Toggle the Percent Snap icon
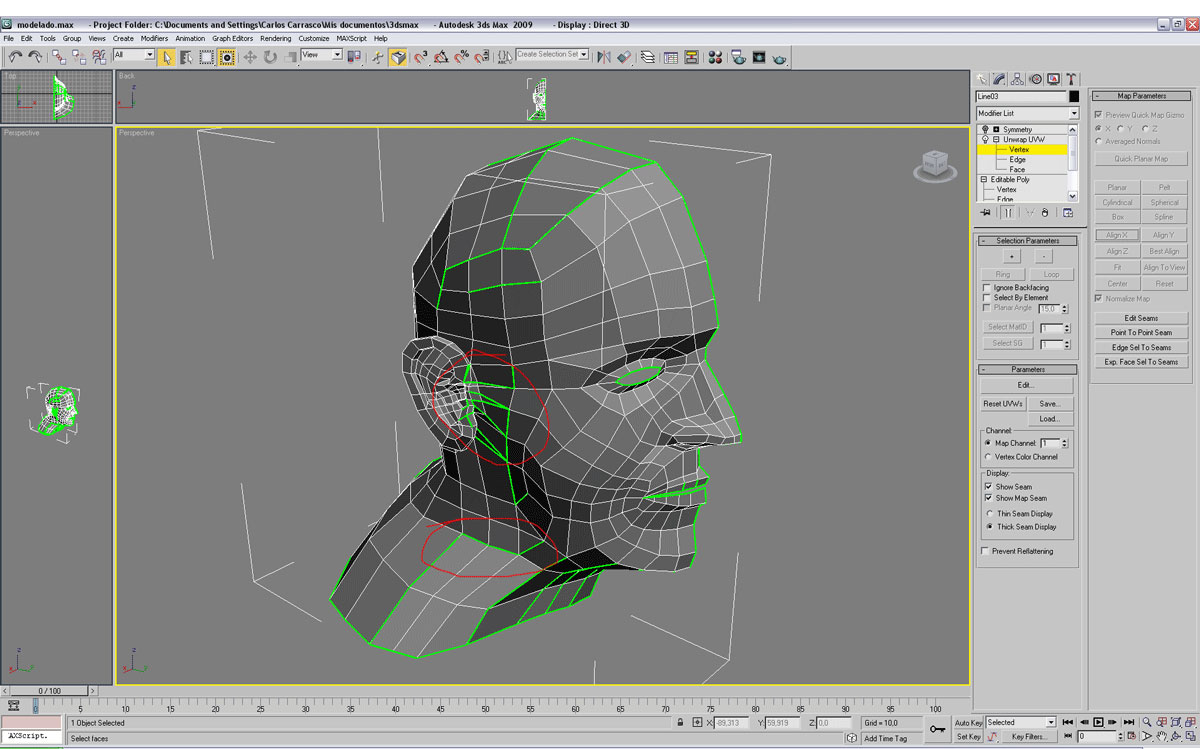Screen dimensions: 1200x749 click(x=461, y=57)
